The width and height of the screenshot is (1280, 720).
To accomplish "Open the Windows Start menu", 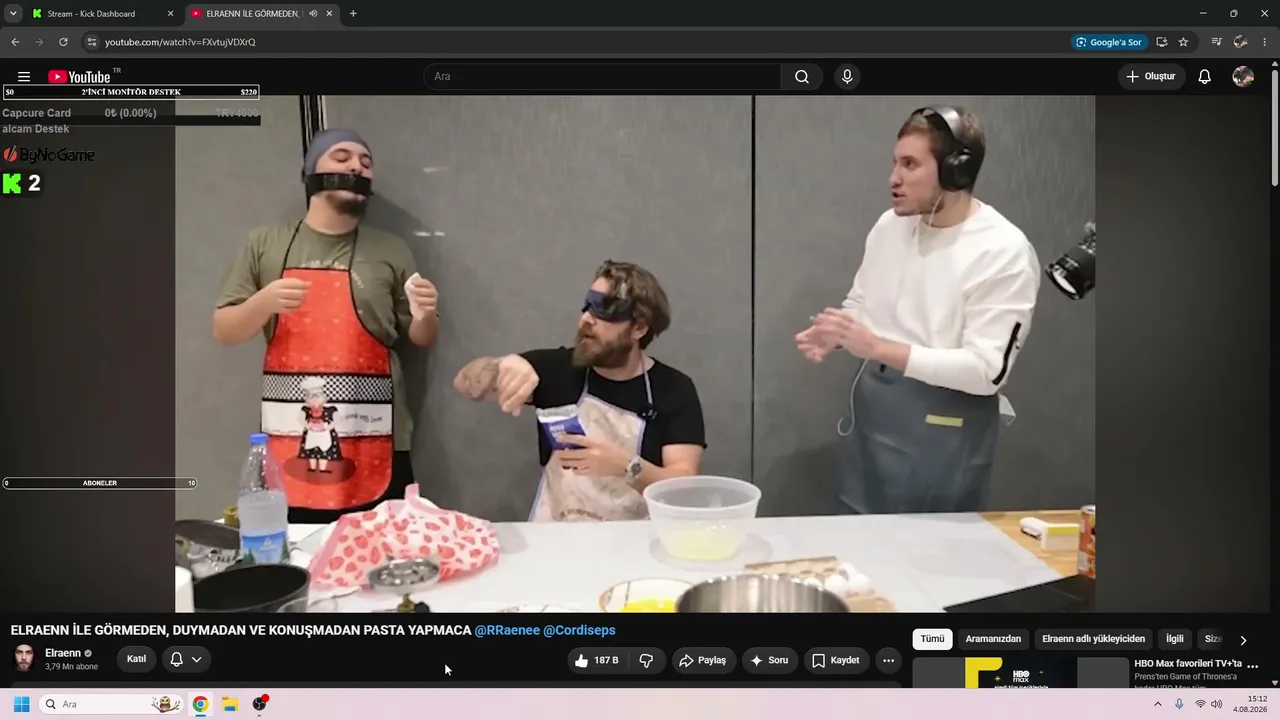I will tap(21, 704).
